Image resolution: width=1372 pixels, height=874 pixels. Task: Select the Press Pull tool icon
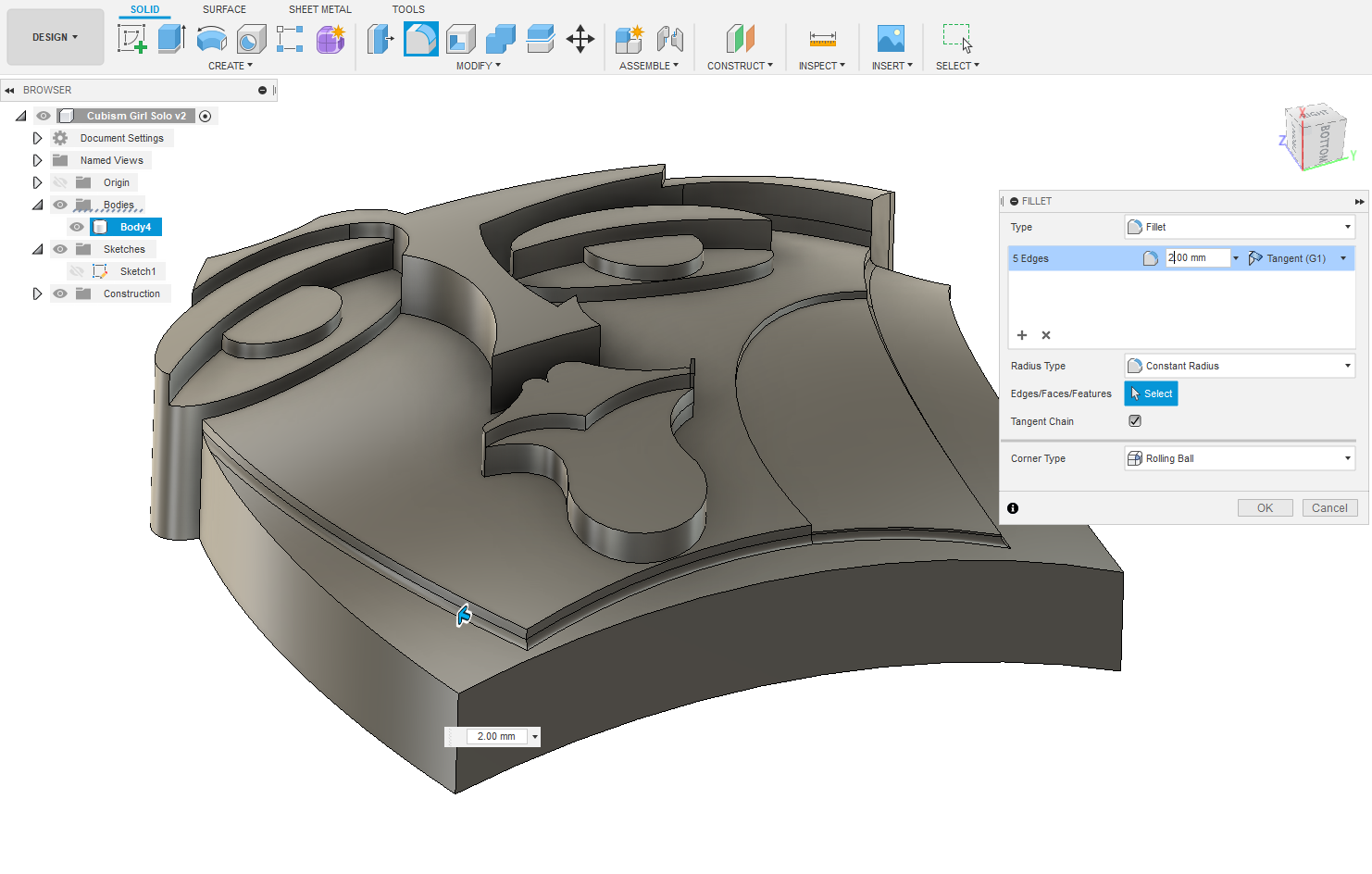[x=380, y=39]
